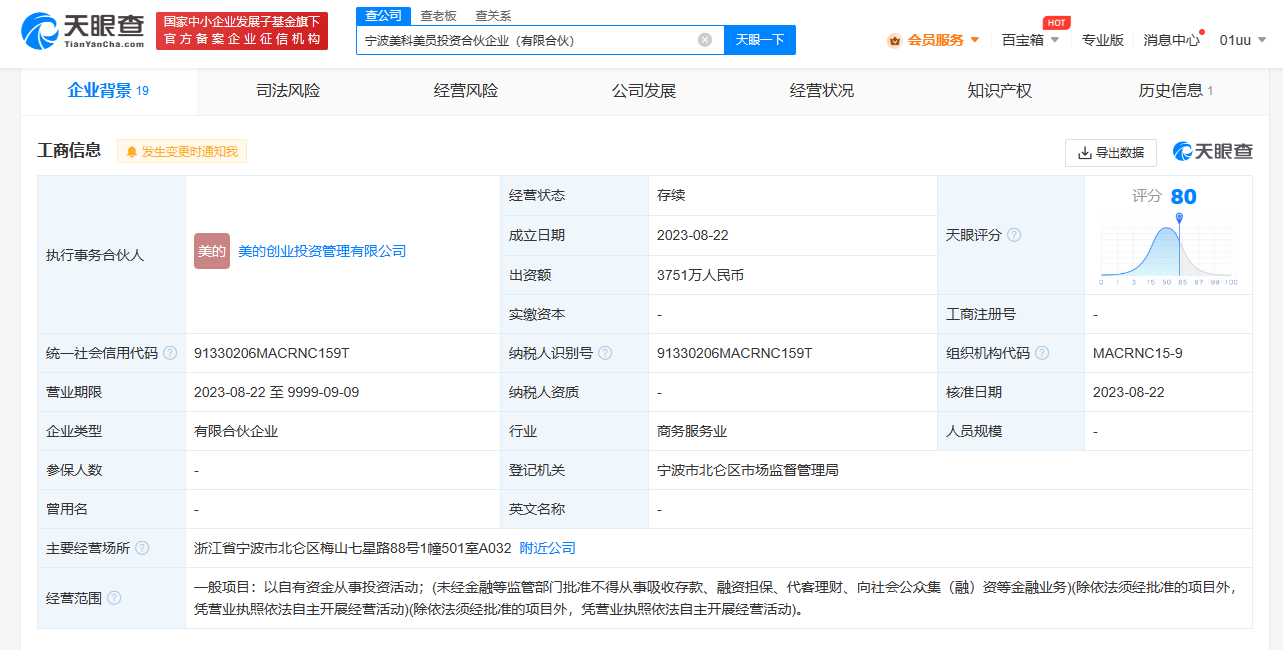Click the help icon beside 主要经营场所
This screenshot has width=1283, height=650.
142,548
